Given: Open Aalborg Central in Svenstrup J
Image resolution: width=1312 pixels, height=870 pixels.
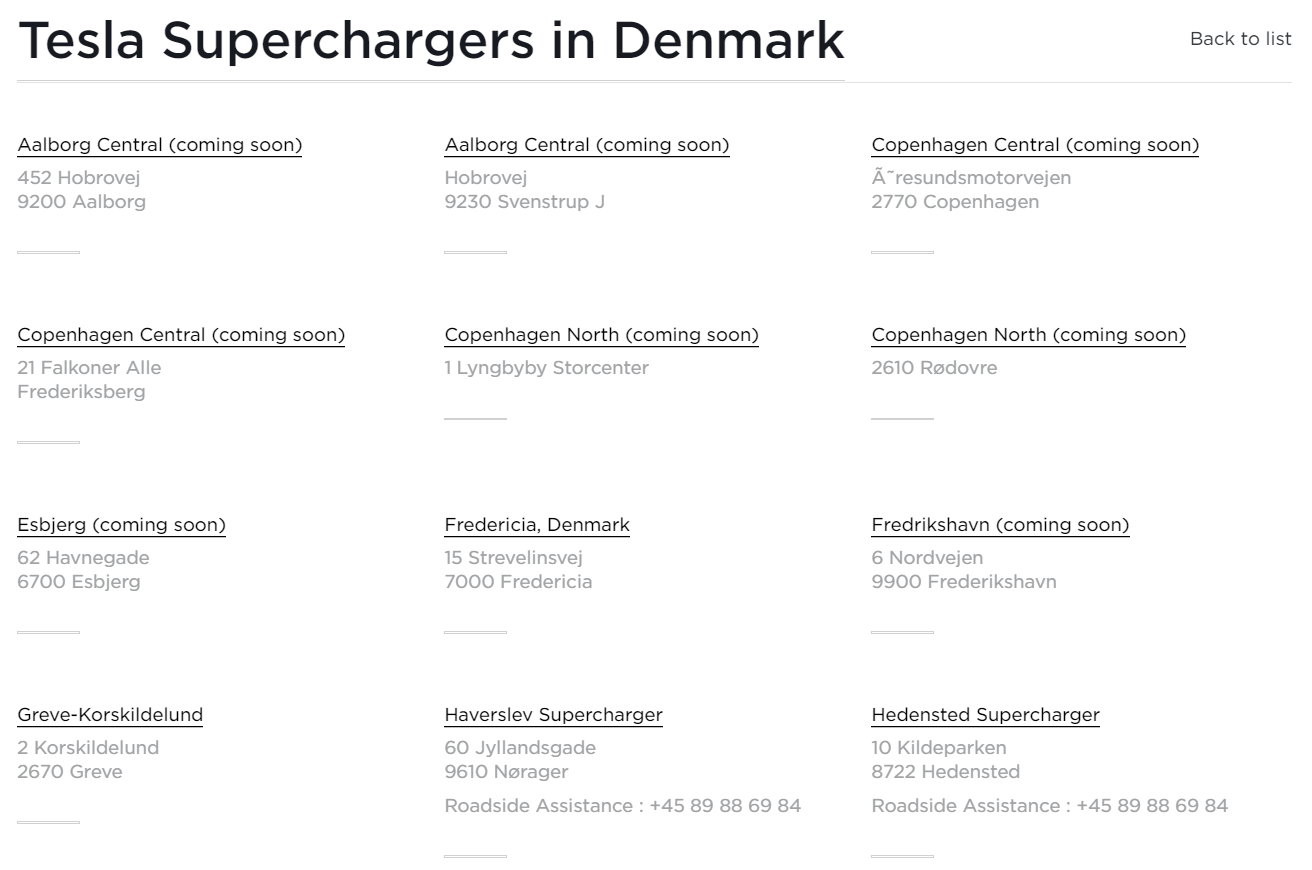Looking at the screenshot, I should [x=587, y=145].
